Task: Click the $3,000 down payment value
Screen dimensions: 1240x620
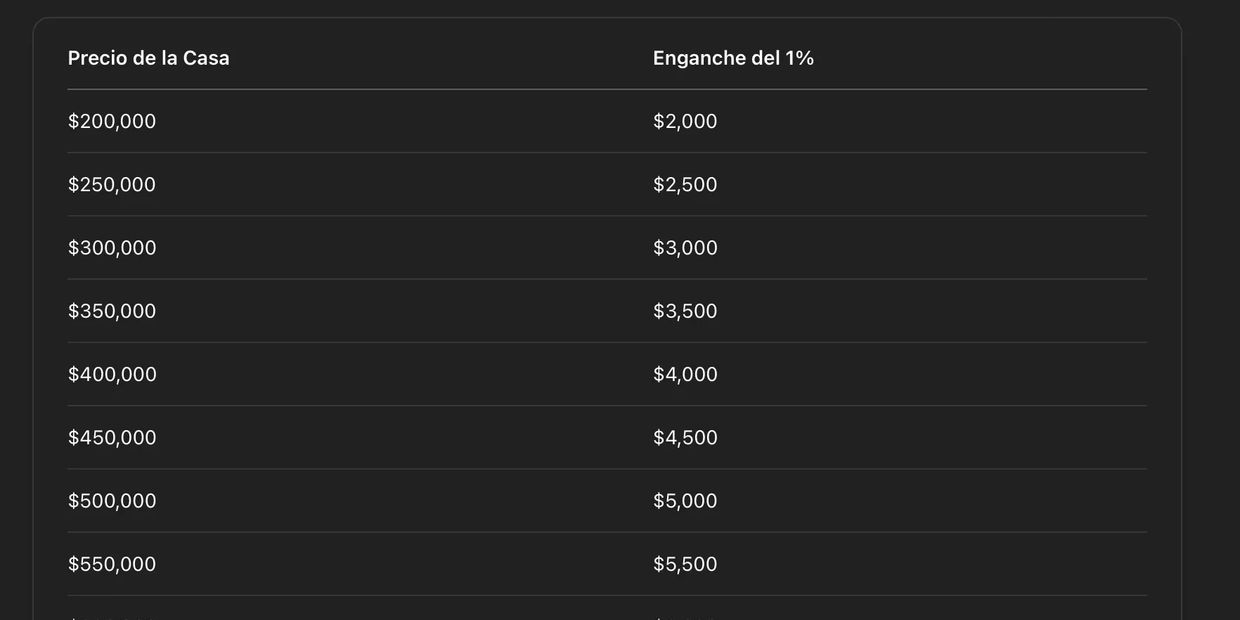Action: click(685, 248)
